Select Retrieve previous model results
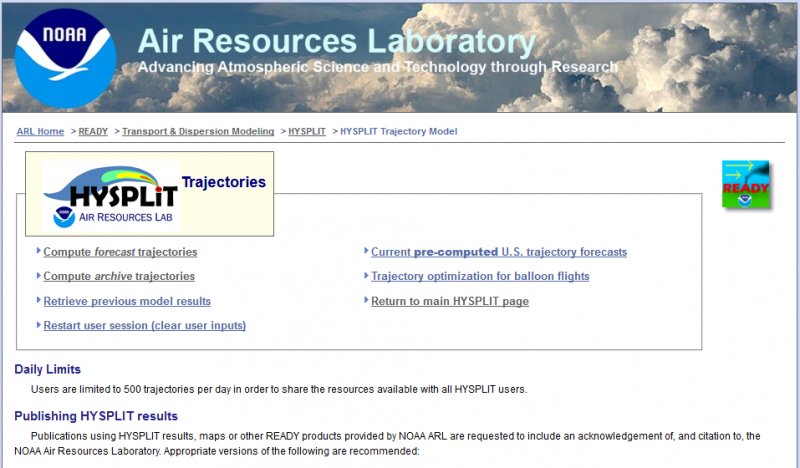 coord(127,301)
